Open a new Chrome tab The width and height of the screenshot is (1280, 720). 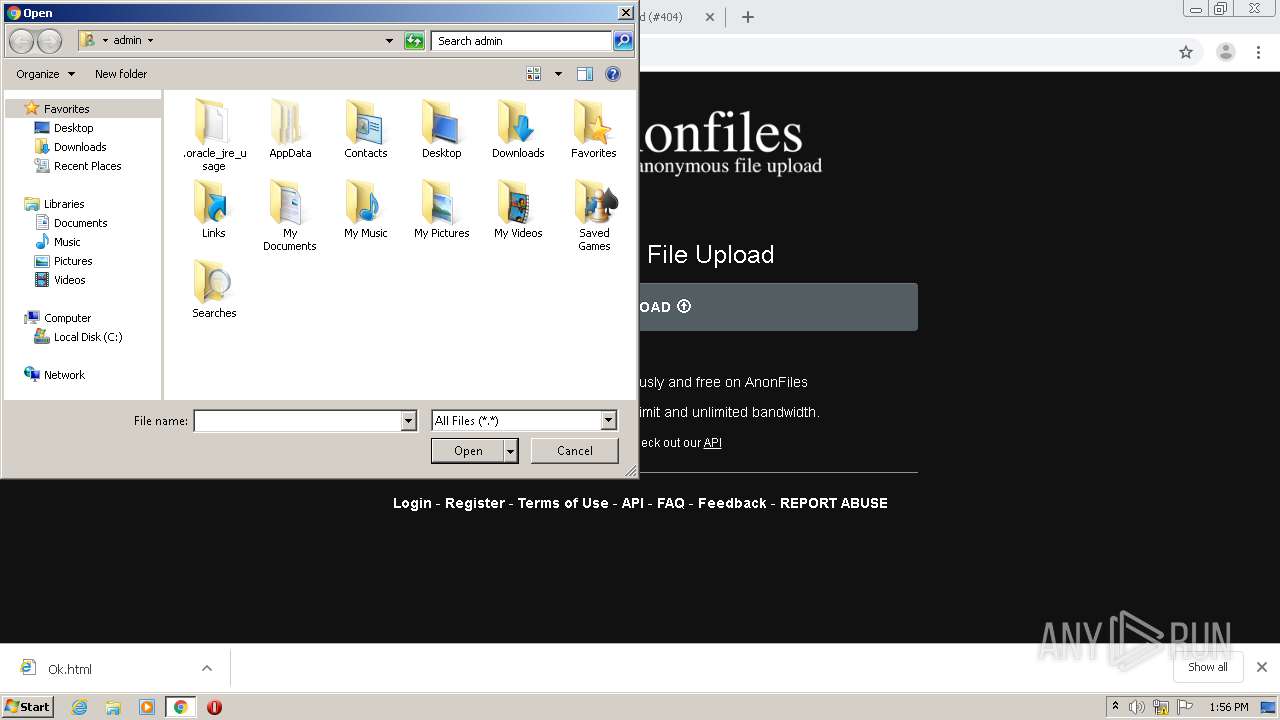(747, 17)
